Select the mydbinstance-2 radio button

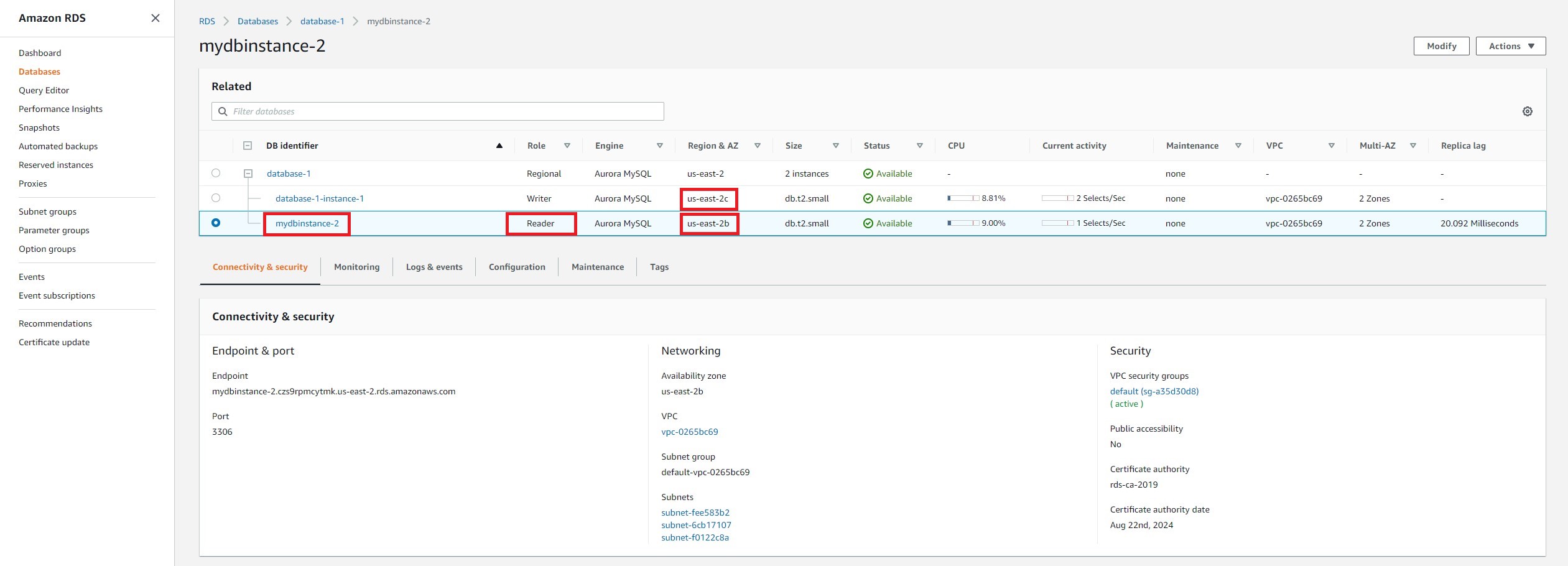(x=216, y=223)
